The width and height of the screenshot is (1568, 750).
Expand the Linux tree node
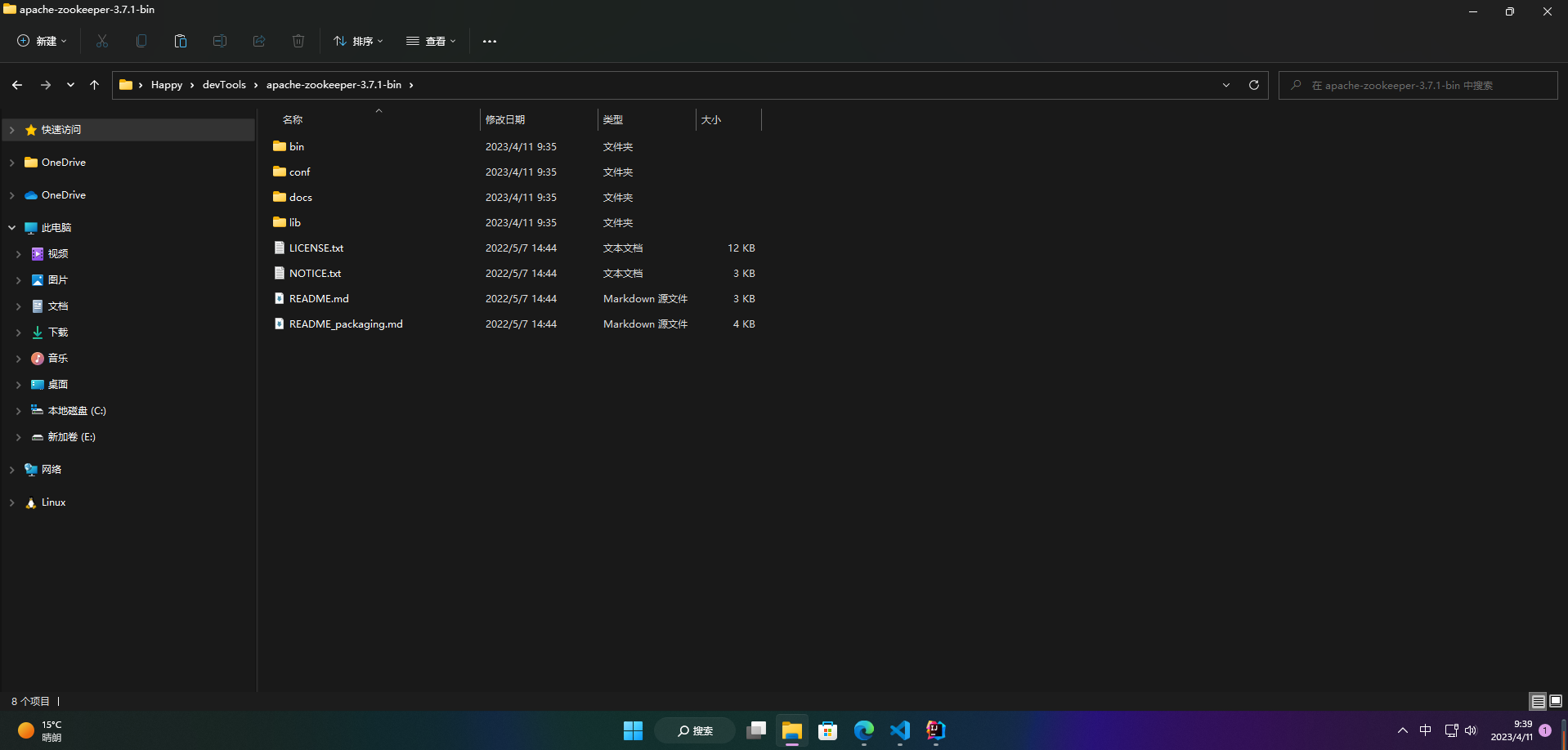(11, 502)
